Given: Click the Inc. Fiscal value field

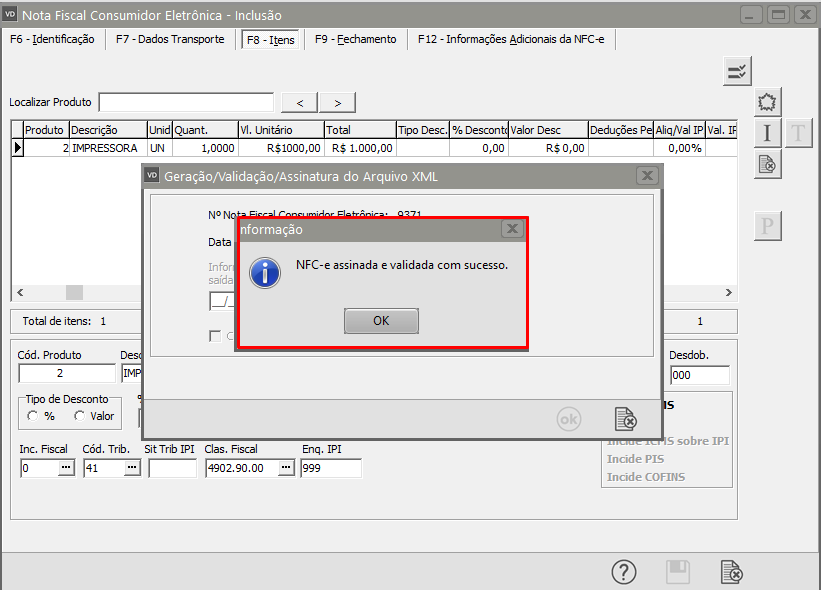Looking at the screenshot, I should coord(39,468).
